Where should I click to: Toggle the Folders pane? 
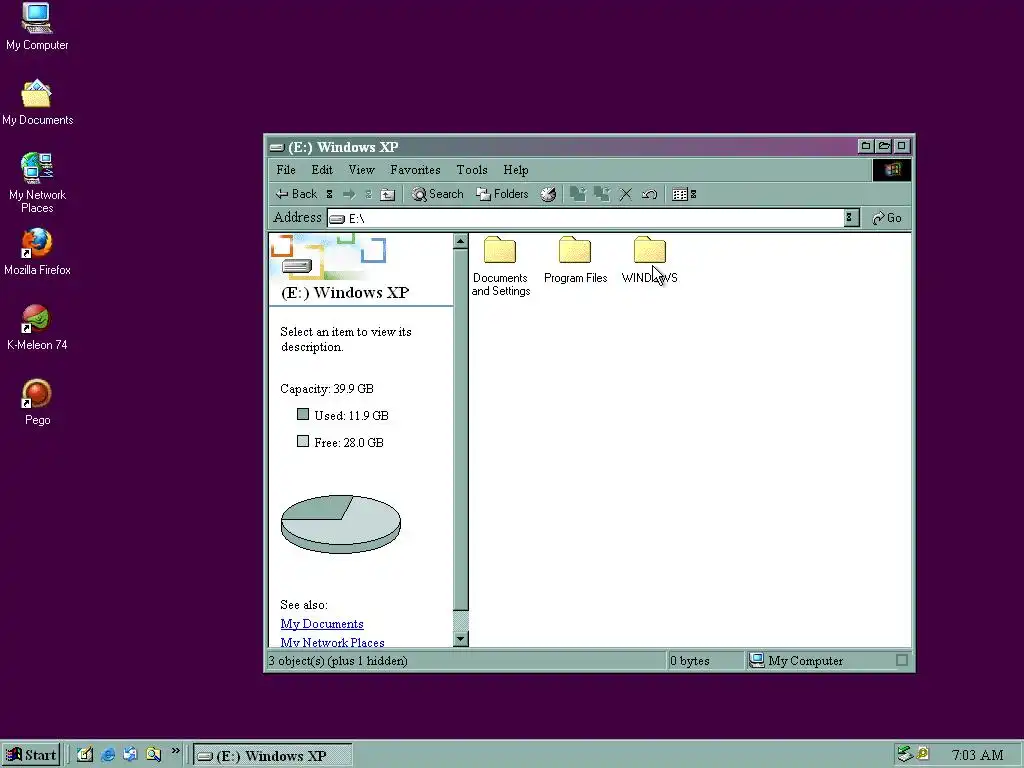(x=502, y=194)
